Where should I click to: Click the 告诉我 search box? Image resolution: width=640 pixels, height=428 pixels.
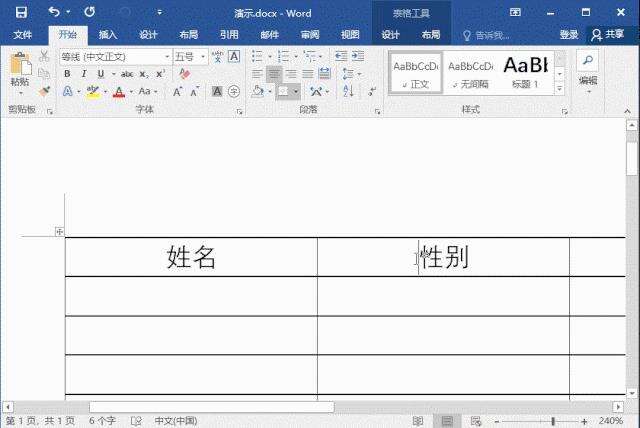pyautogui.click(x=486, y=35)
